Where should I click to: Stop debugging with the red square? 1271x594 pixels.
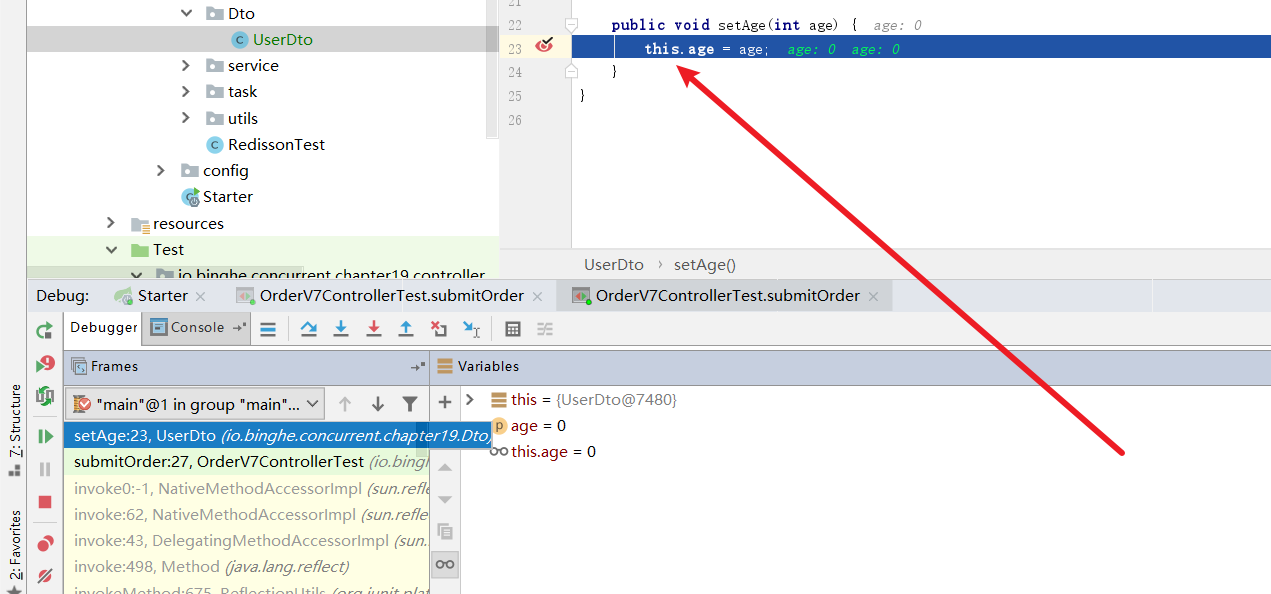tap(45, 502)
